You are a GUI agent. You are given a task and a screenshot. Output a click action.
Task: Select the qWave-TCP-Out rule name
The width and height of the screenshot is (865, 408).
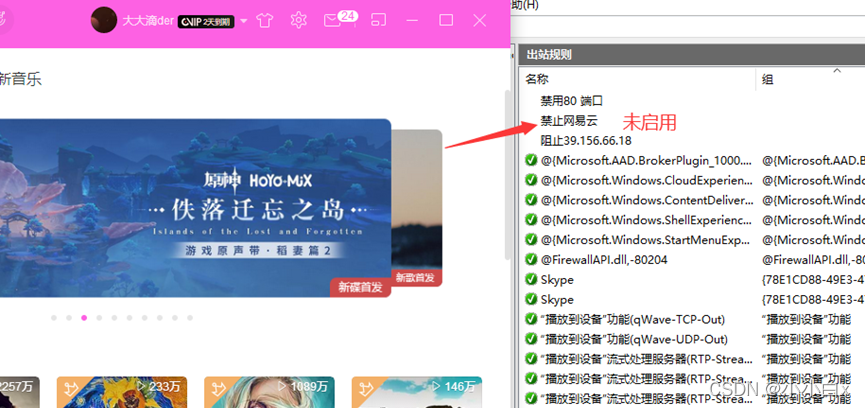click(x=633, y=319)
